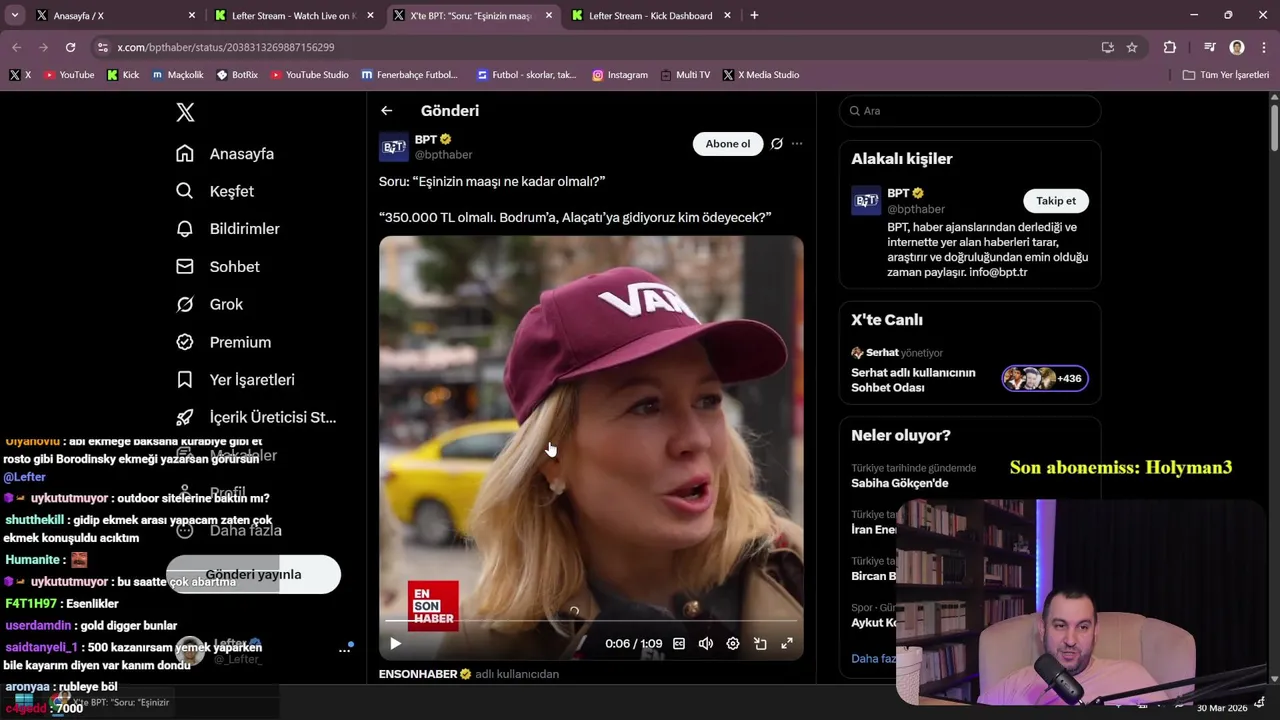This screenshot has height=720, width=1280.
Task: Click the back arrow next to Gönderi
Action: (x=387, y=111)
